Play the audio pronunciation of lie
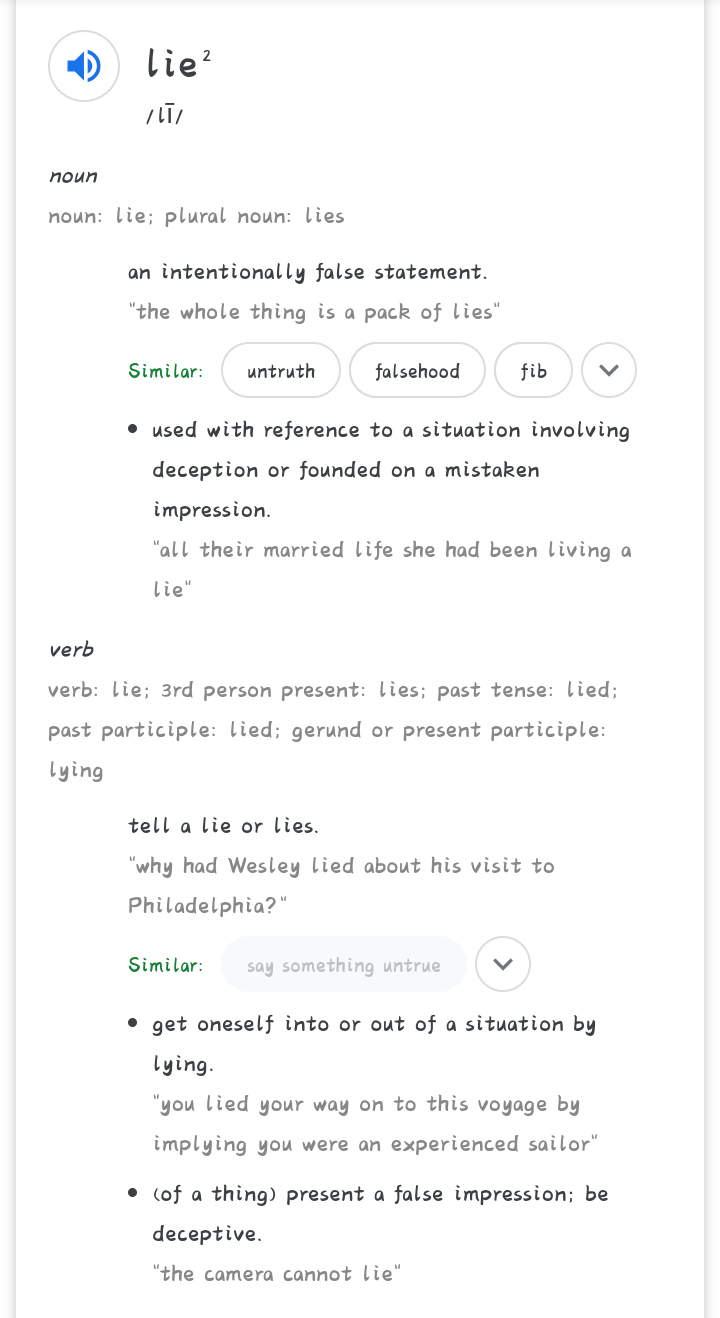The image size is (720, 1318). point(84,66)
